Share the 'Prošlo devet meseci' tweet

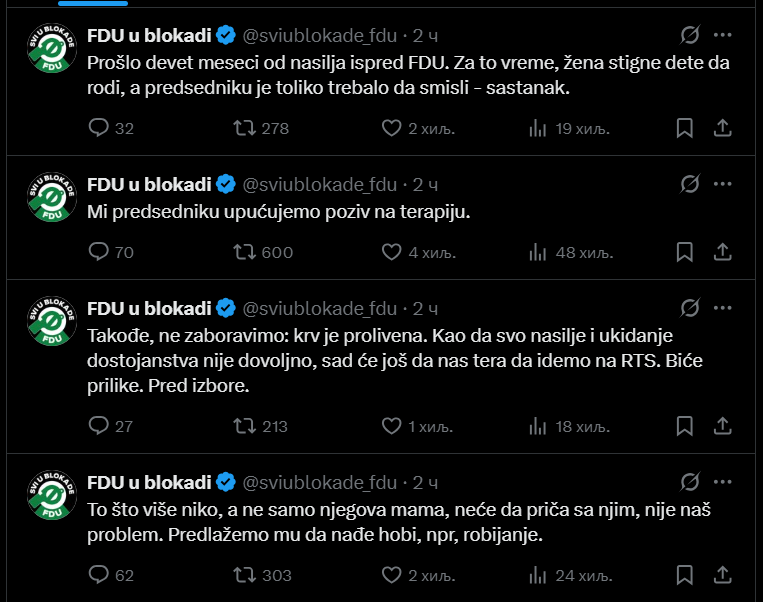(x=723, y=128)
